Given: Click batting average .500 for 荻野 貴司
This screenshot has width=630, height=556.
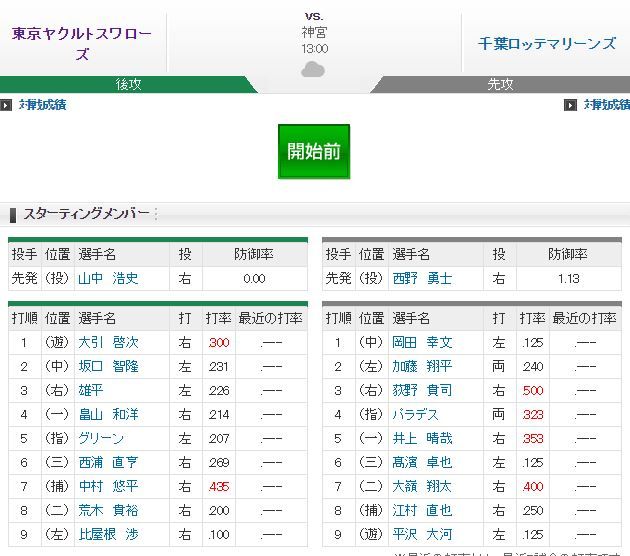Looking at the screenshot, I should (533, 391).
